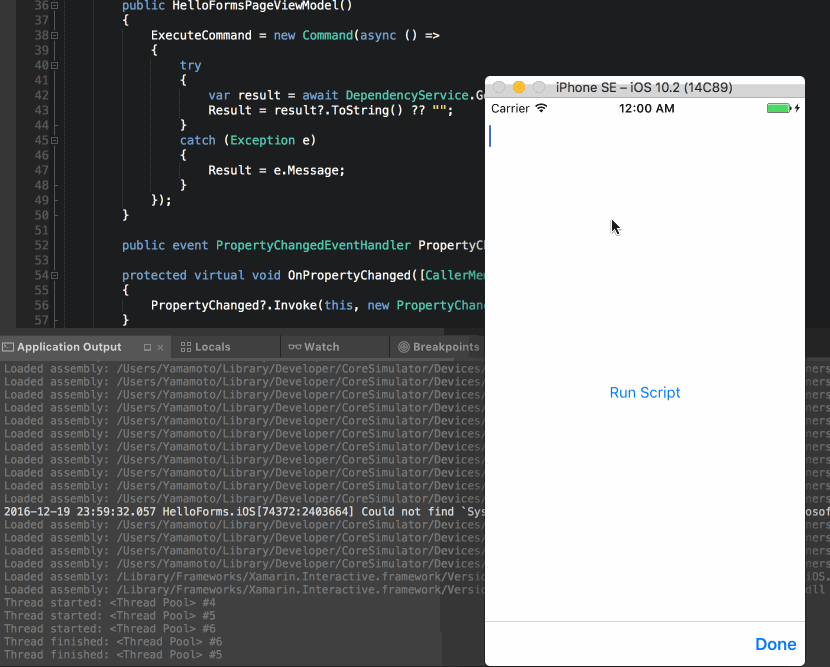Click line number 51 in the gutter
The image size is (830, 667).
[41, 230]
